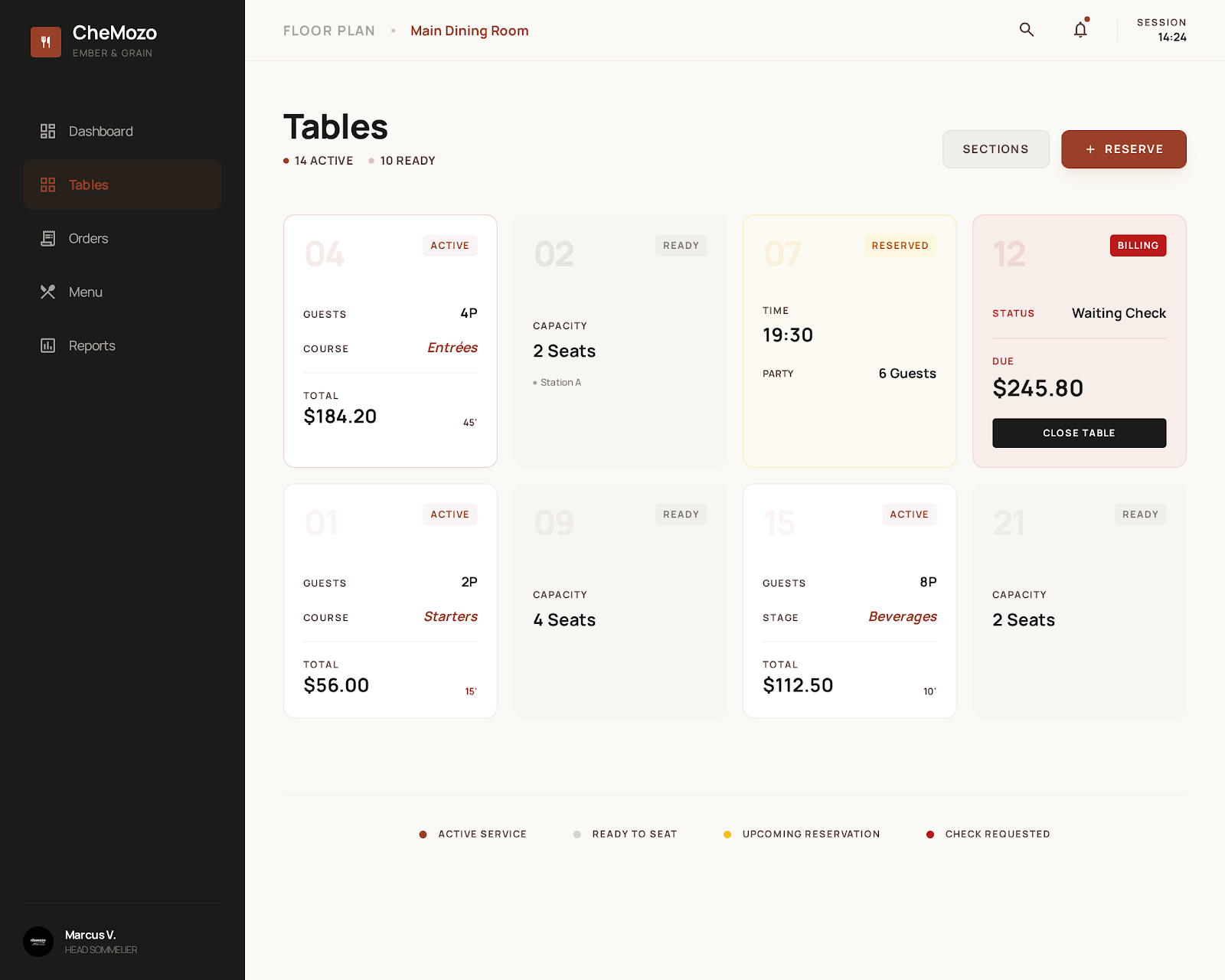Click the ACTIVE badge on table 15

point(910,514)
